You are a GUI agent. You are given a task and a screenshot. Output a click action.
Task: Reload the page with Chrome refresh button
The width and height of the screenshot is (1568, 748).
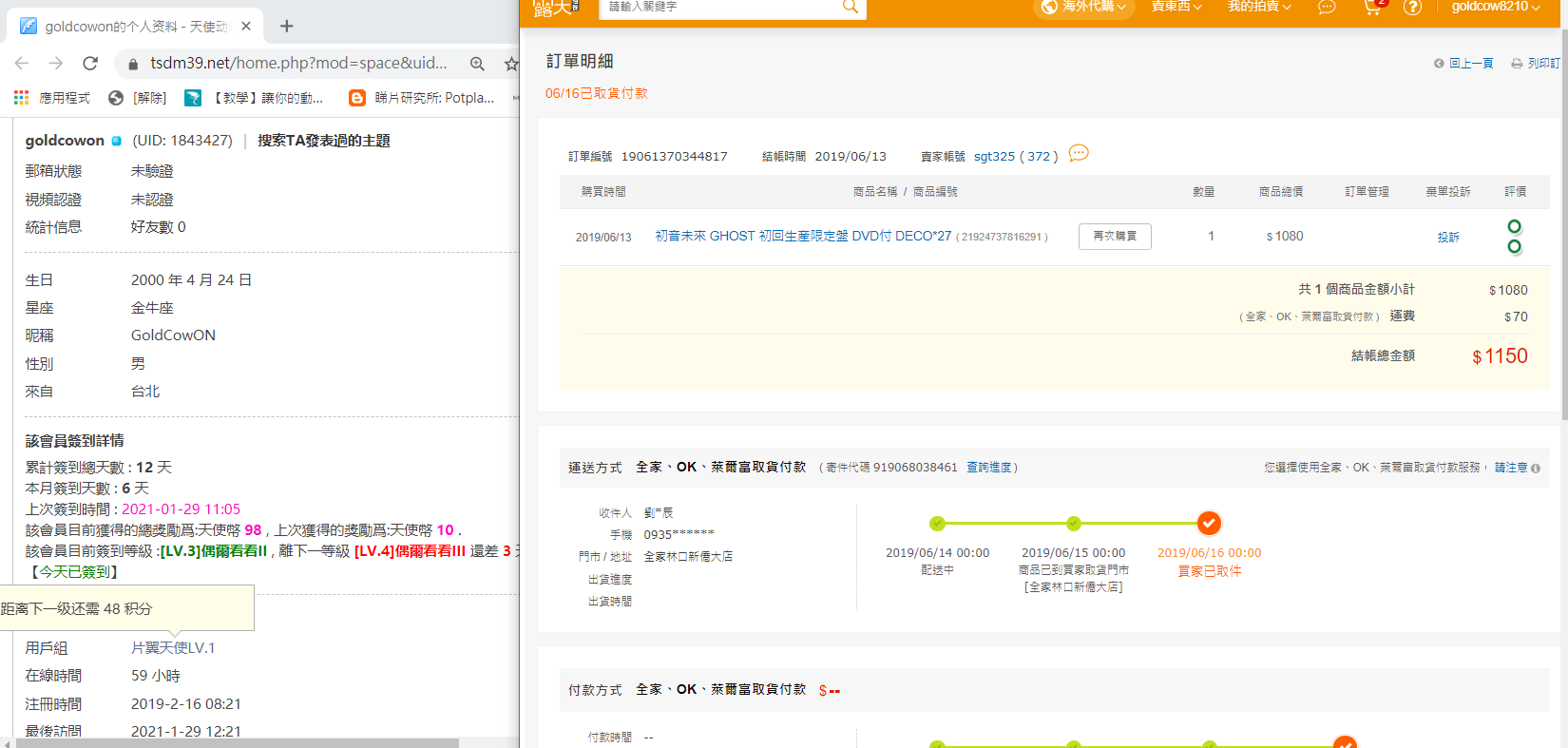[x=90, y=63]
